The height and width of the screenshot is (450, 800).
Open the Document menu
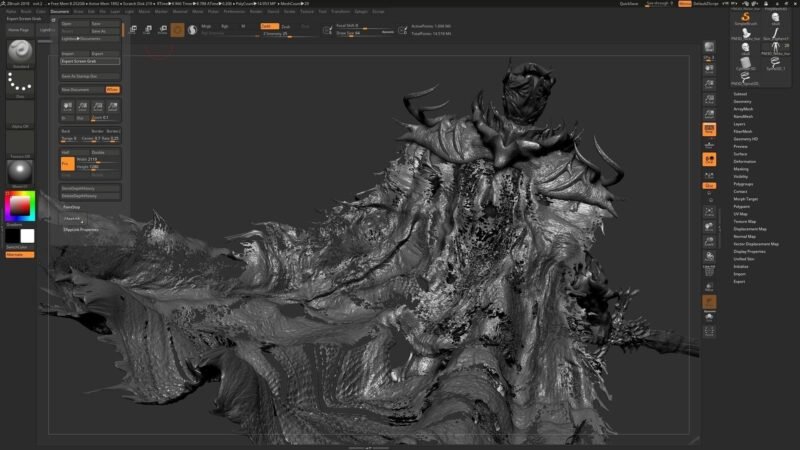point(60,11)
